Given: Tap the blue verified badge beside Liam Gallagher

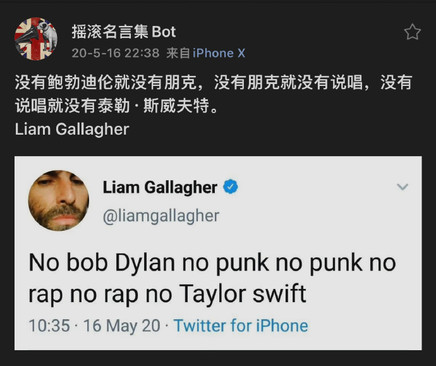Looking at the screenshot, I should 230,187.
